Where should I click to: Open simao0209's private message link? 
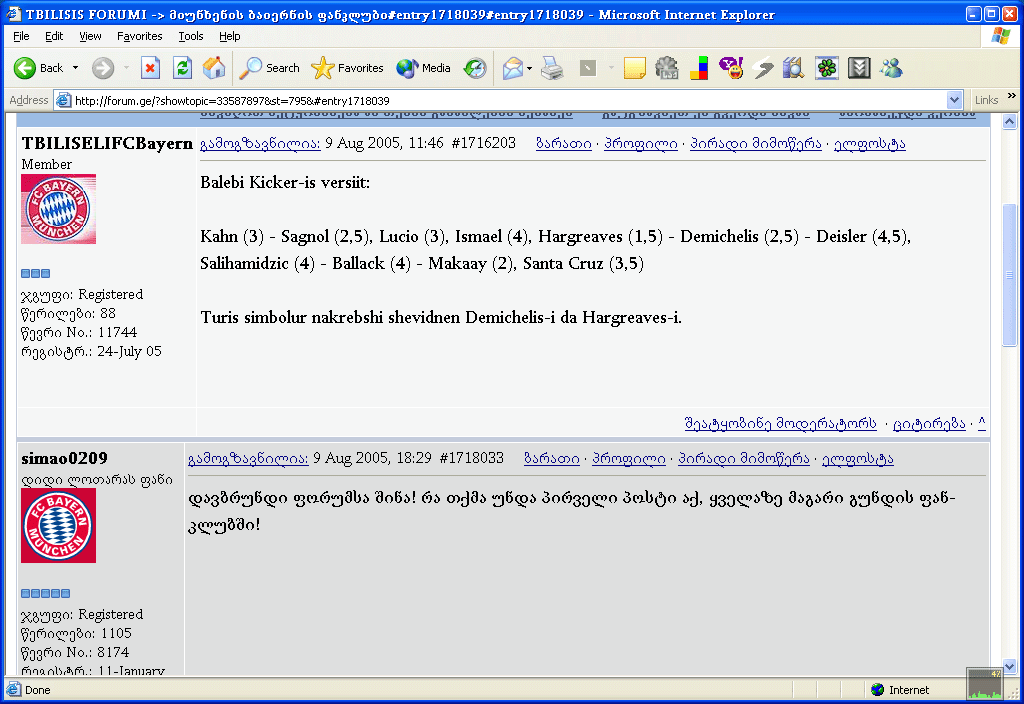744,458
